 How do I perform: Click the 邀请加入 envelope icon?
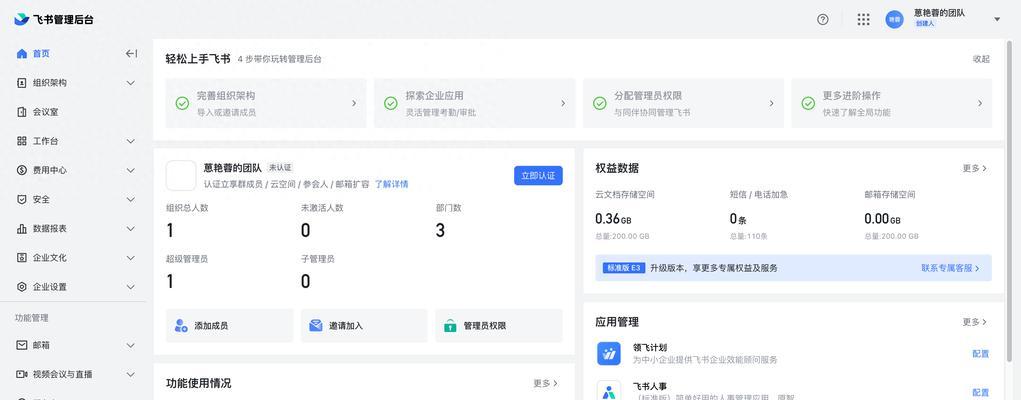pos(316,326)
